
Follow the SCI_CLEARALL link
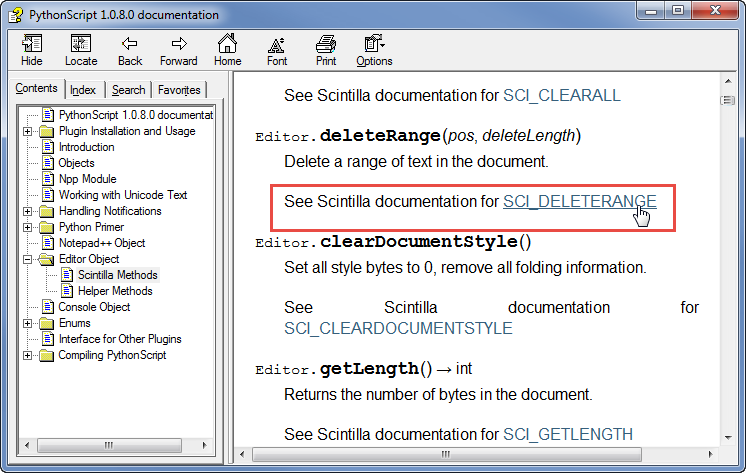tap(561, 96)
